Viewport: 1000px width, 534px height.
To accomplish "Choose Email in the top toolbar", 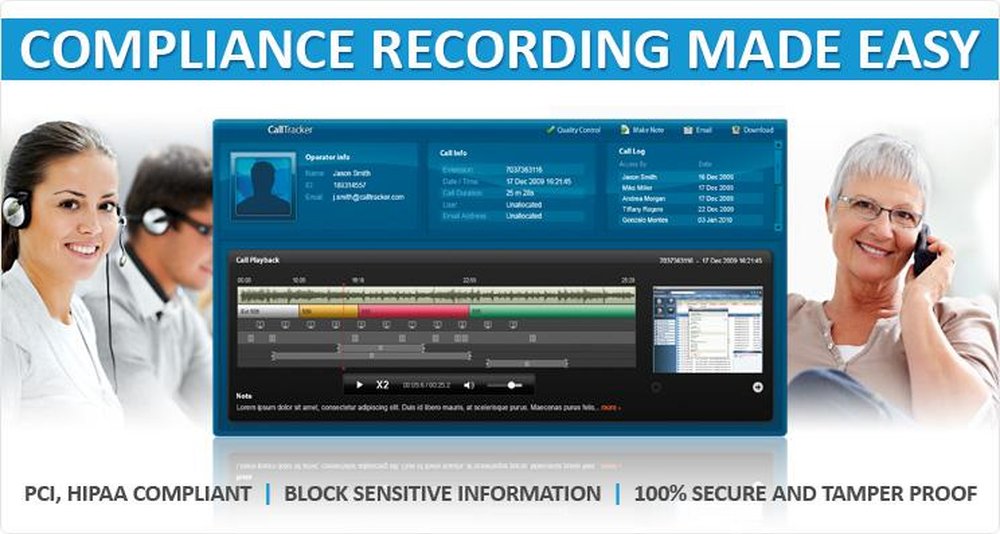I will 697,130.
